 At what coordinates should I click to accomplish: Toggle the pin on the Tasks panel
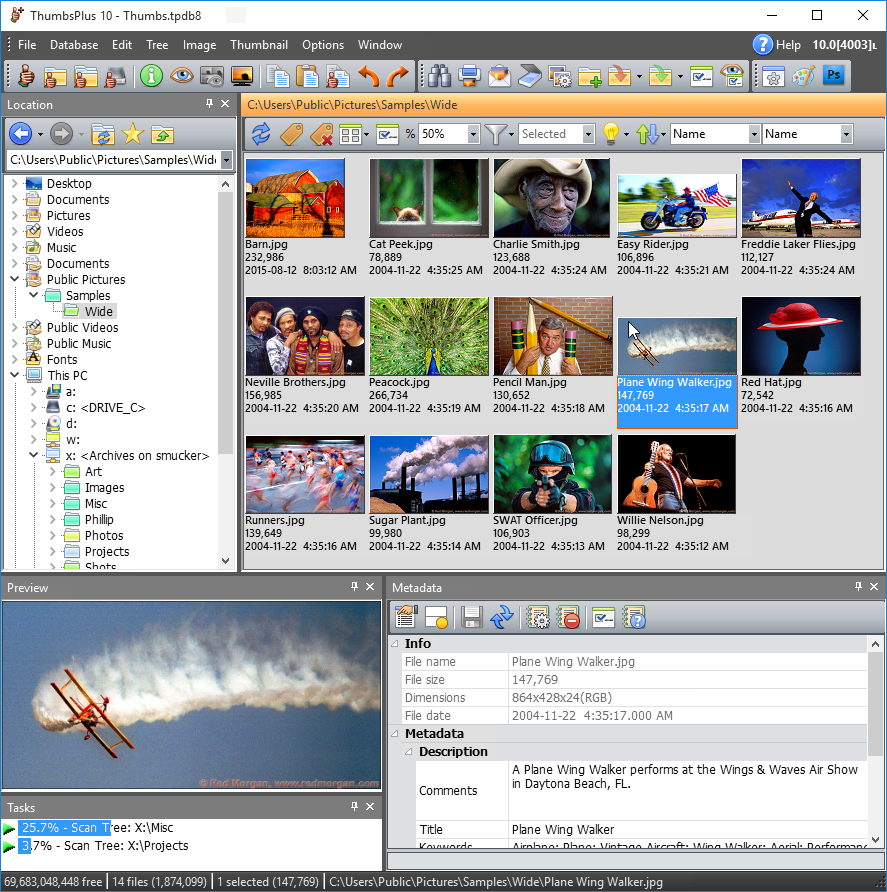pos(354,807)
